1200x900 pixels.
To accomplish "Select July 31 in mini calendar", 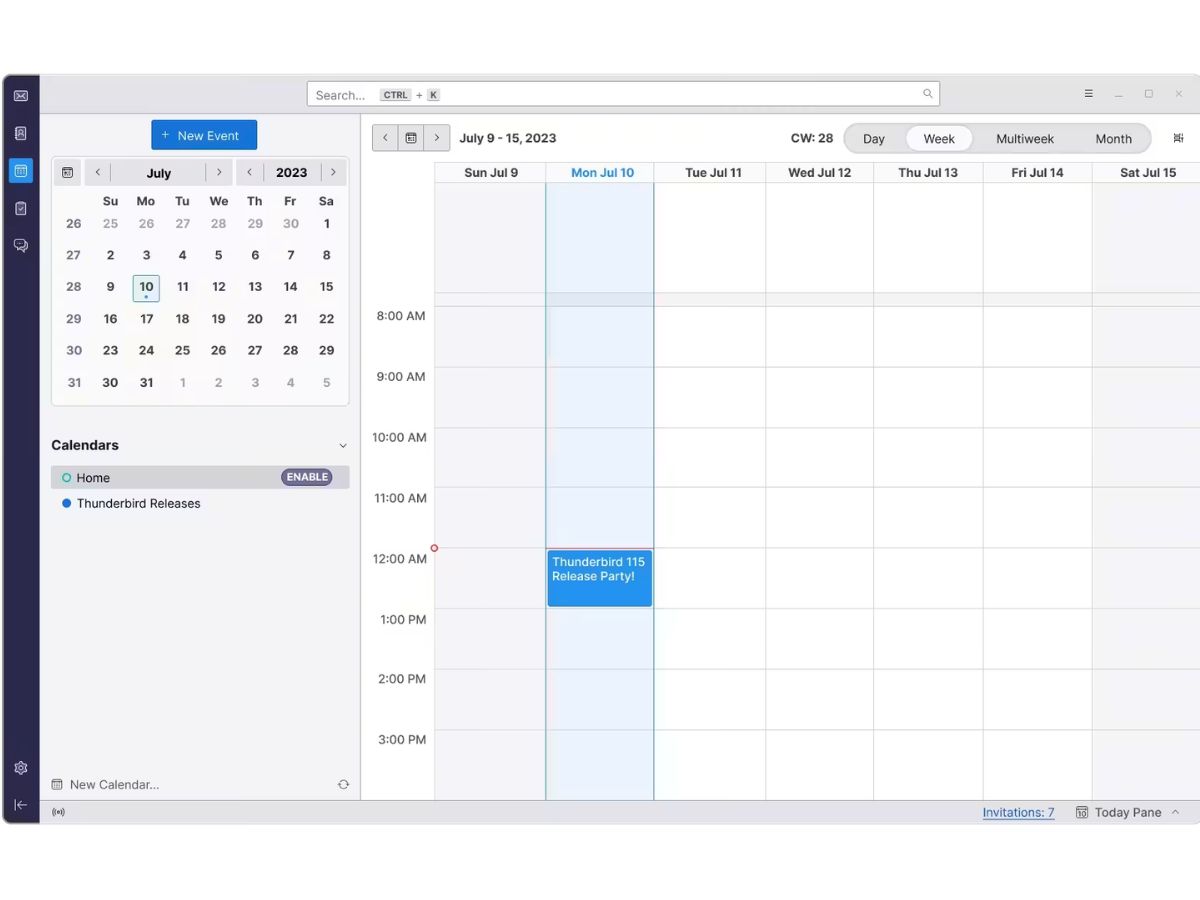I will (x=146, y=383).
